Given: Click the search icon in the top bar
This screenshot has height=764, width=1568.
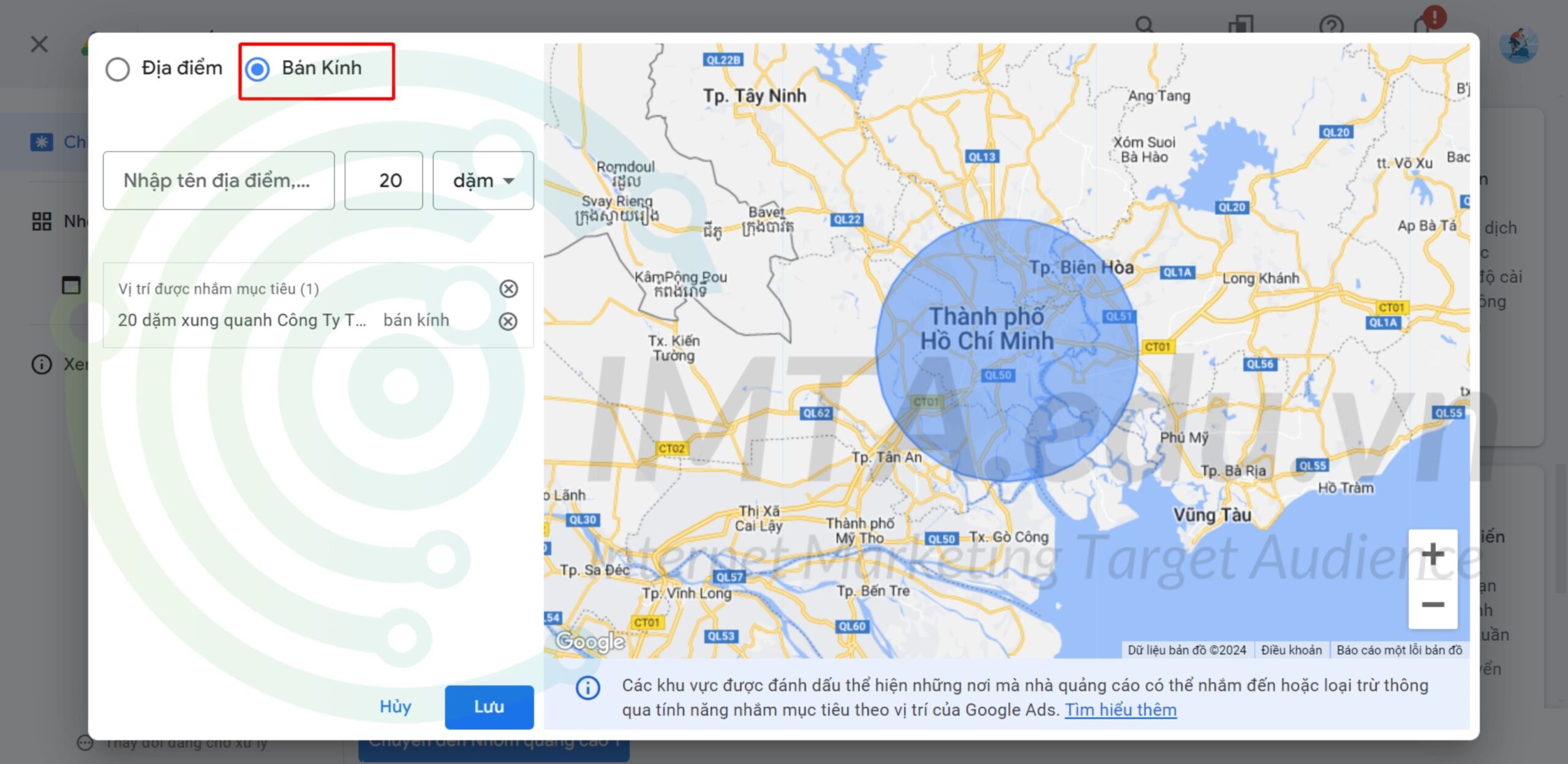Looking at the screenshot, I should [1144, 24].
